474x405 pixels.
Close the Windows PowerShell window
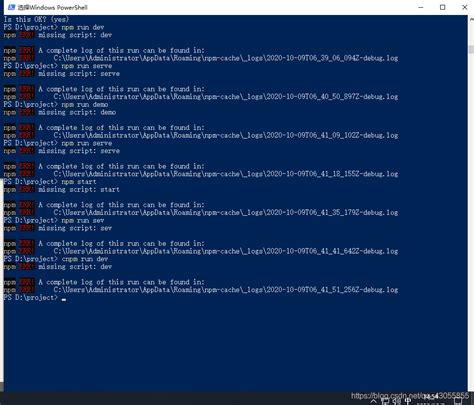(464, 7)
